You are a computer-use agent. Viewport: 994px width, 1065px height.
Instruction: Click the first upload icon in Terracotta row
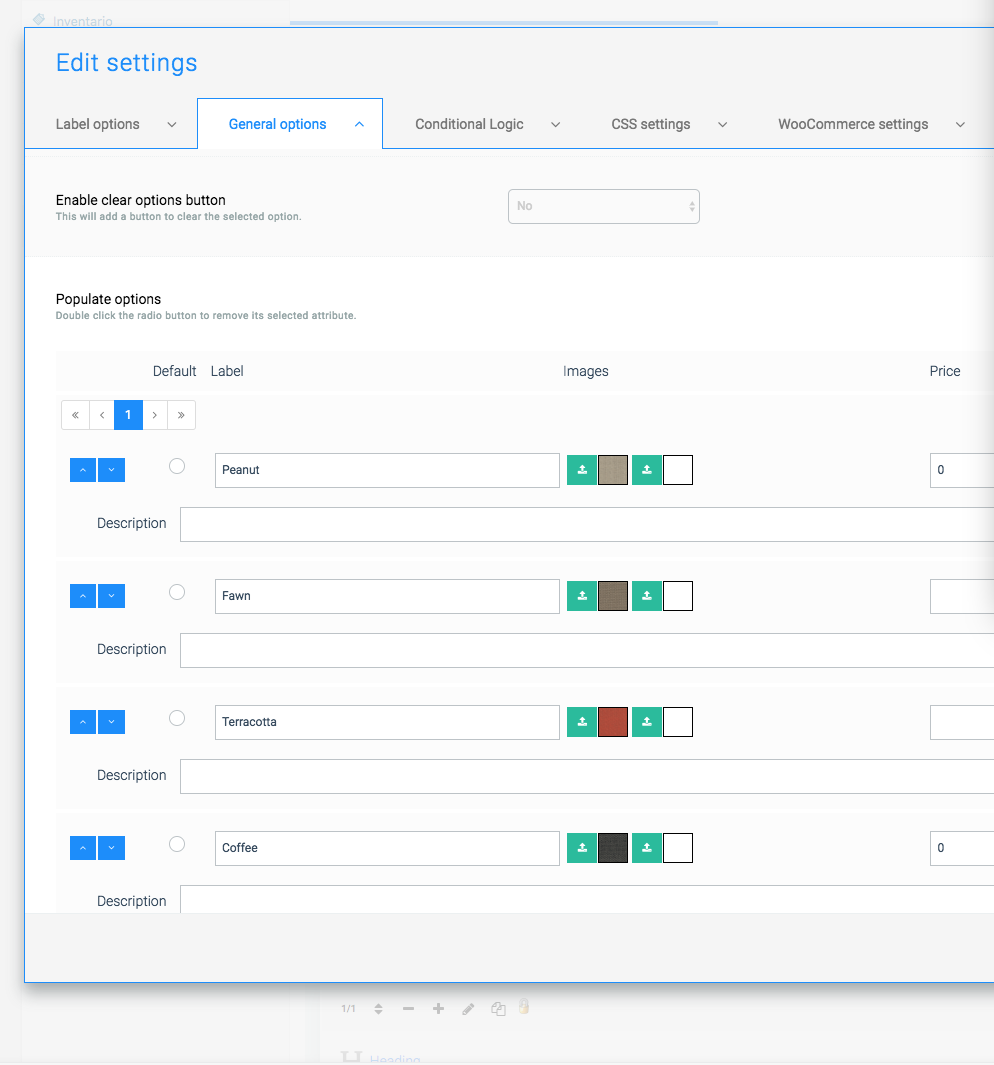click(x=582, y=722)
